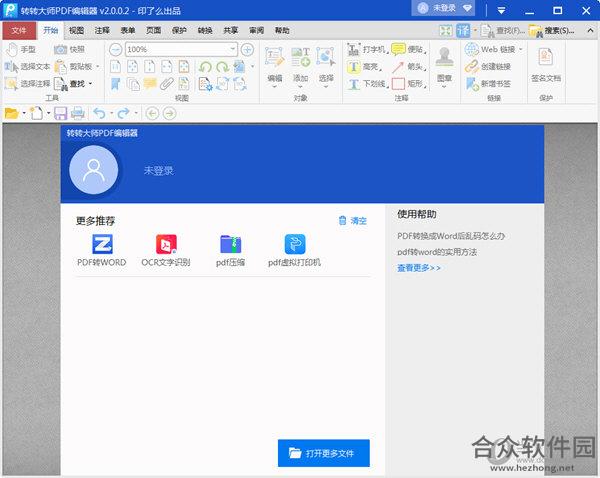The image size is (600, 478).
Task: Open the File (文件) menu
Action: tap(19, 30)
